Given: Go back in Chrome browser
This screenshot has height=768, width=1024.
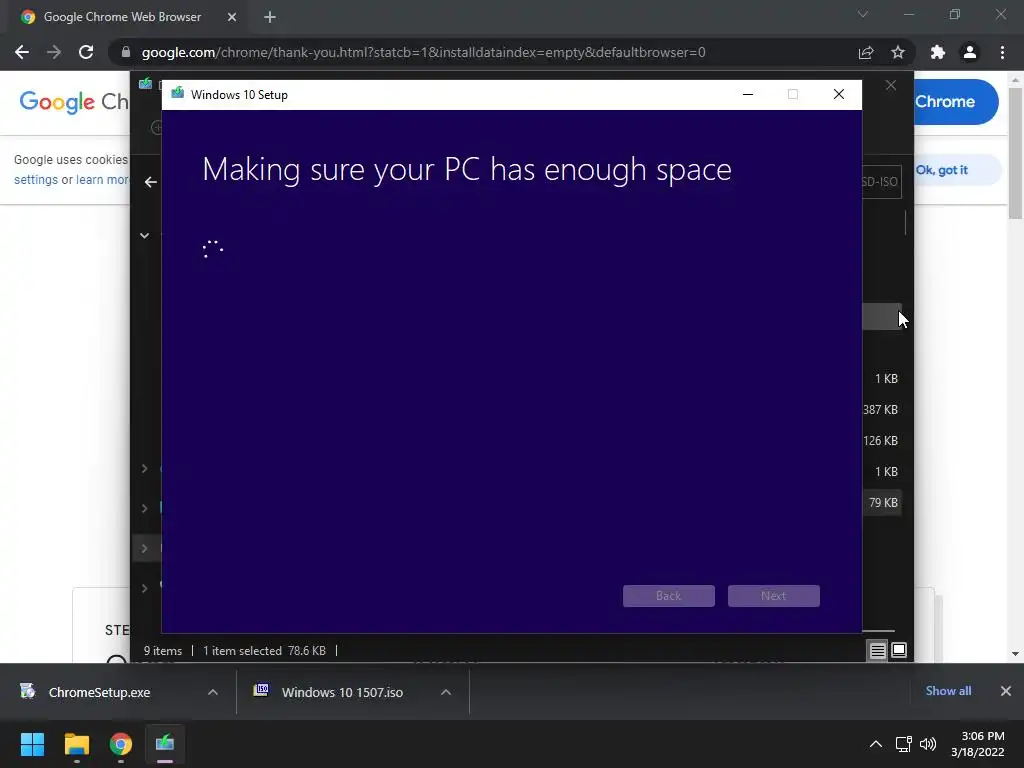Looking at the screenshot, I should [22, 52].
